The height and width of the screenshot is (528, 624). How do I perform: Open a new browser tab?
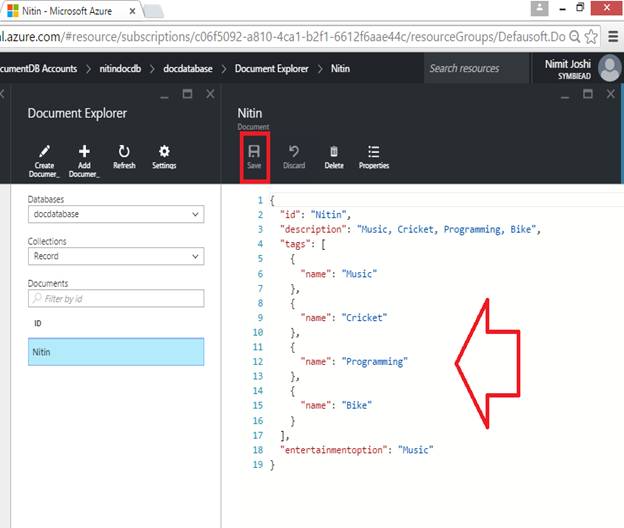pos(154,11)
